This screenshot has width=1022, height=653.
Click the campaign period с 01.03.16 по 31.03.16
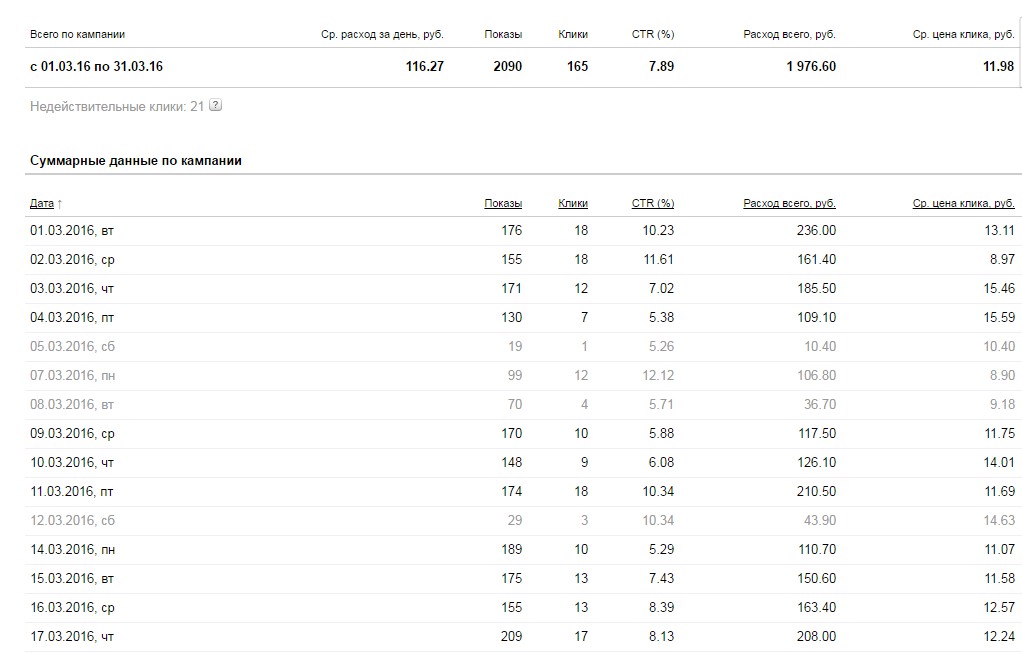point(96,66)
